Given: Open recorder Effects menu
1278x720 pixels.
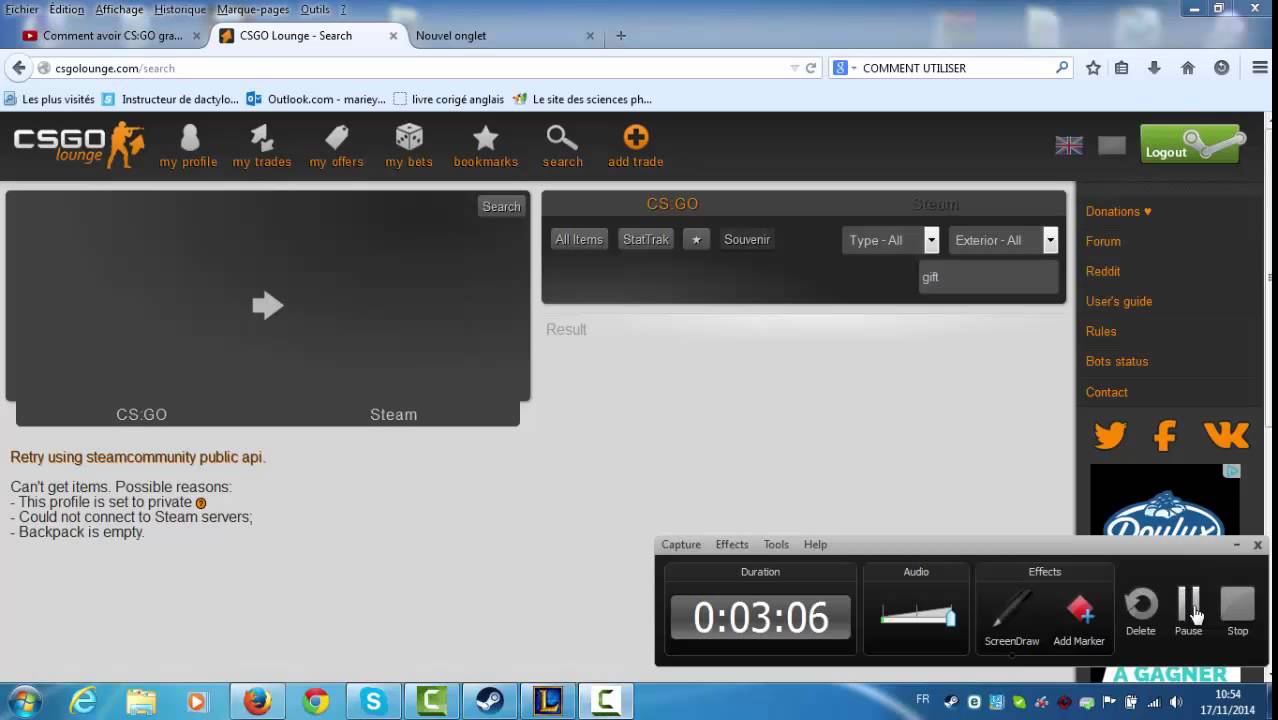Looking at the screenshot, I should (732, 545).
